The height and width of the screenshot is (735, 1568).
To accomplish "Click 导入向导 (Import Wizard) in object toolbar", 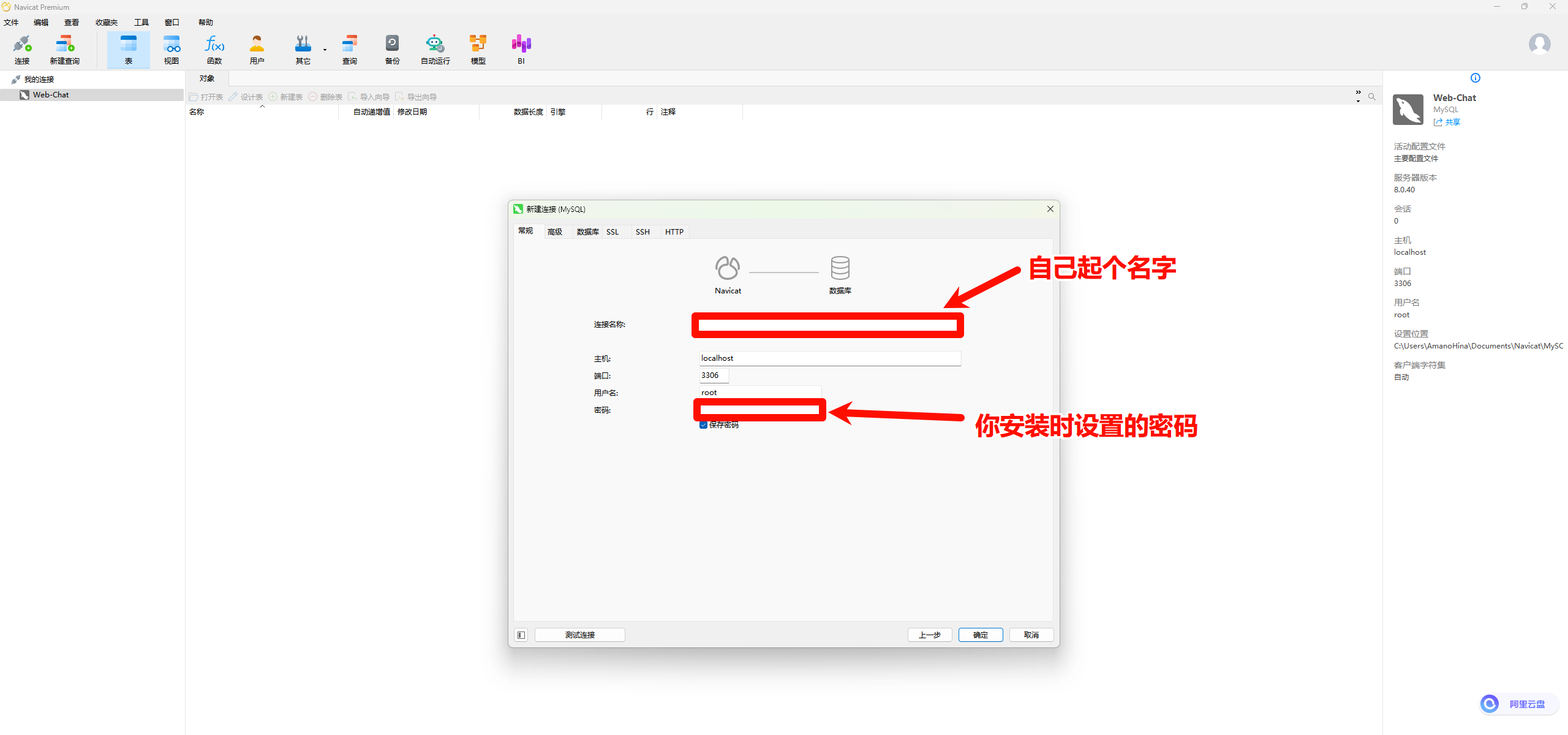I will click(369, 97).
